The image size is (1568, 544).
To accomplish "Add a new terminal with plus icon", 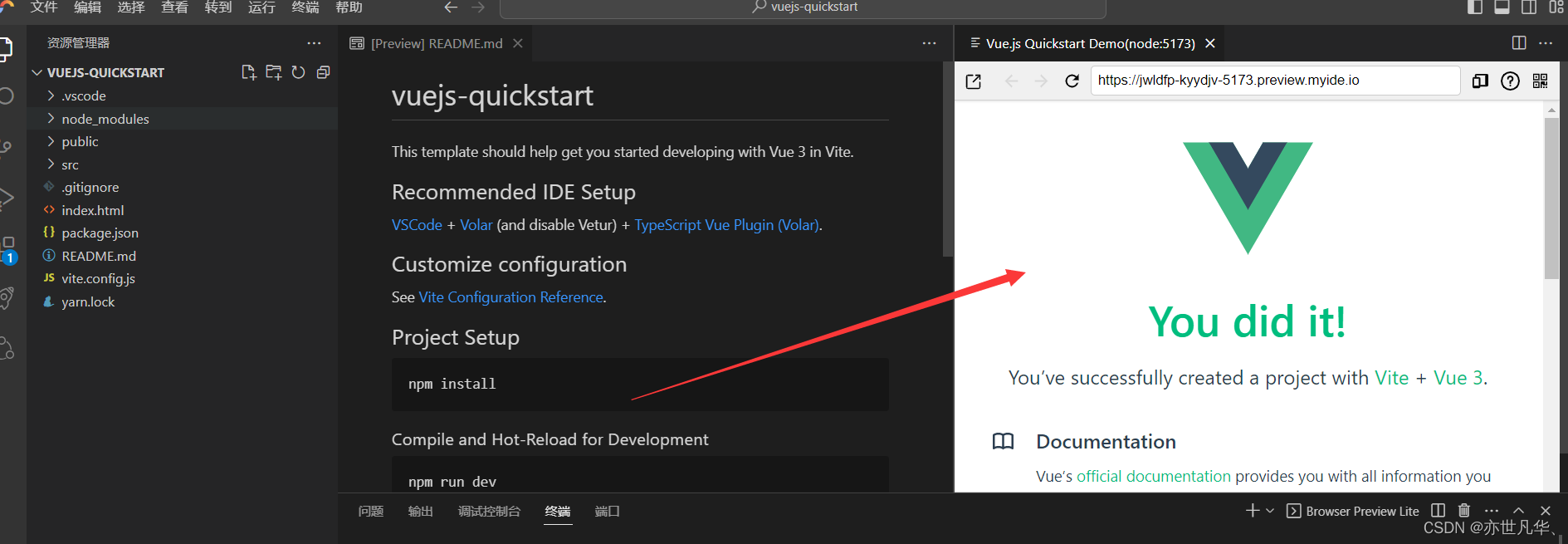I will click(1253, 510).
